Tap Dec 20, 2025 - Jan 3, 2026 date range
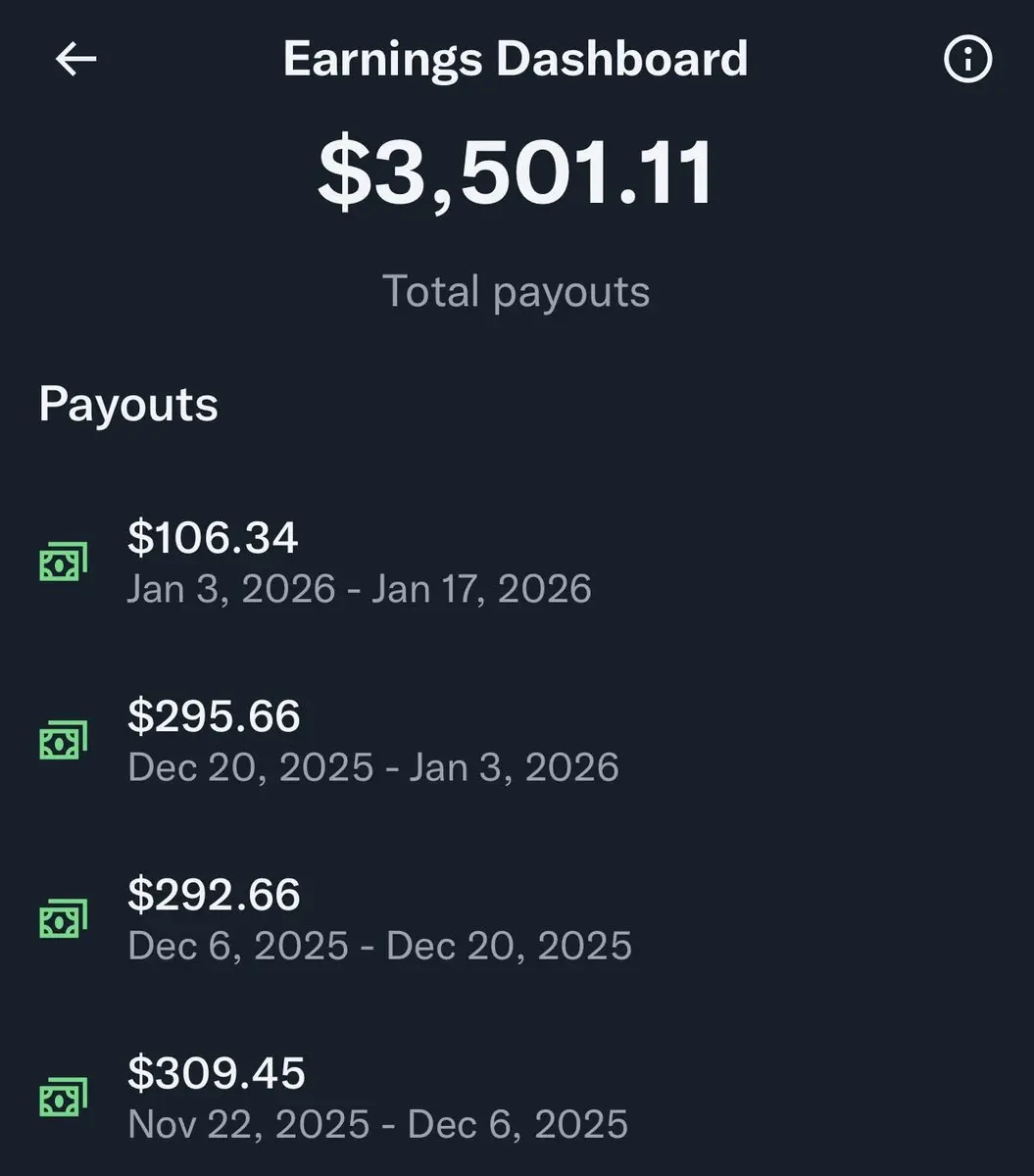 pyautogui.click(x=373, y=767)
